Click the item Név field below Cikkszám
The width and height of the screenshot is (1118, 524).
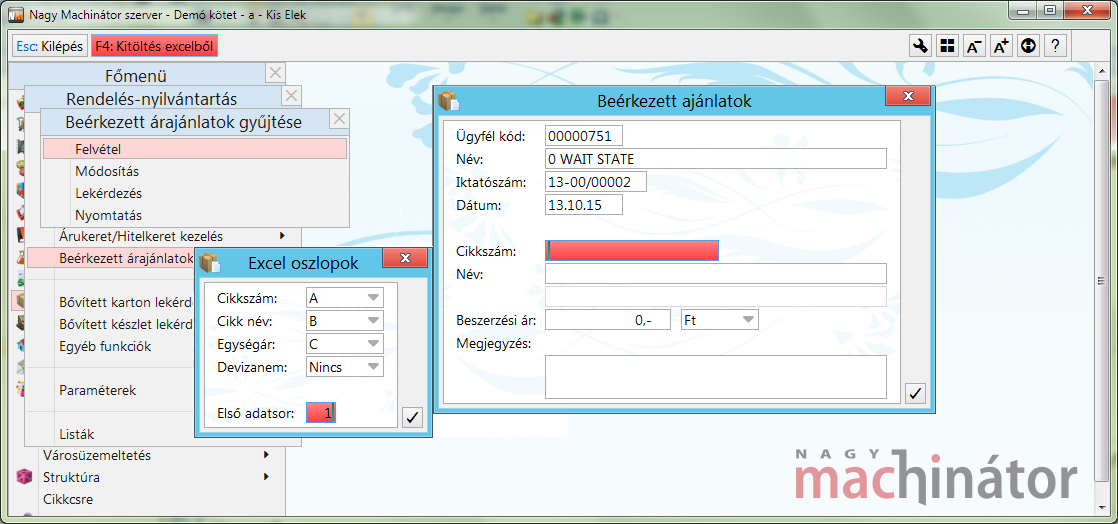[715, 274]
